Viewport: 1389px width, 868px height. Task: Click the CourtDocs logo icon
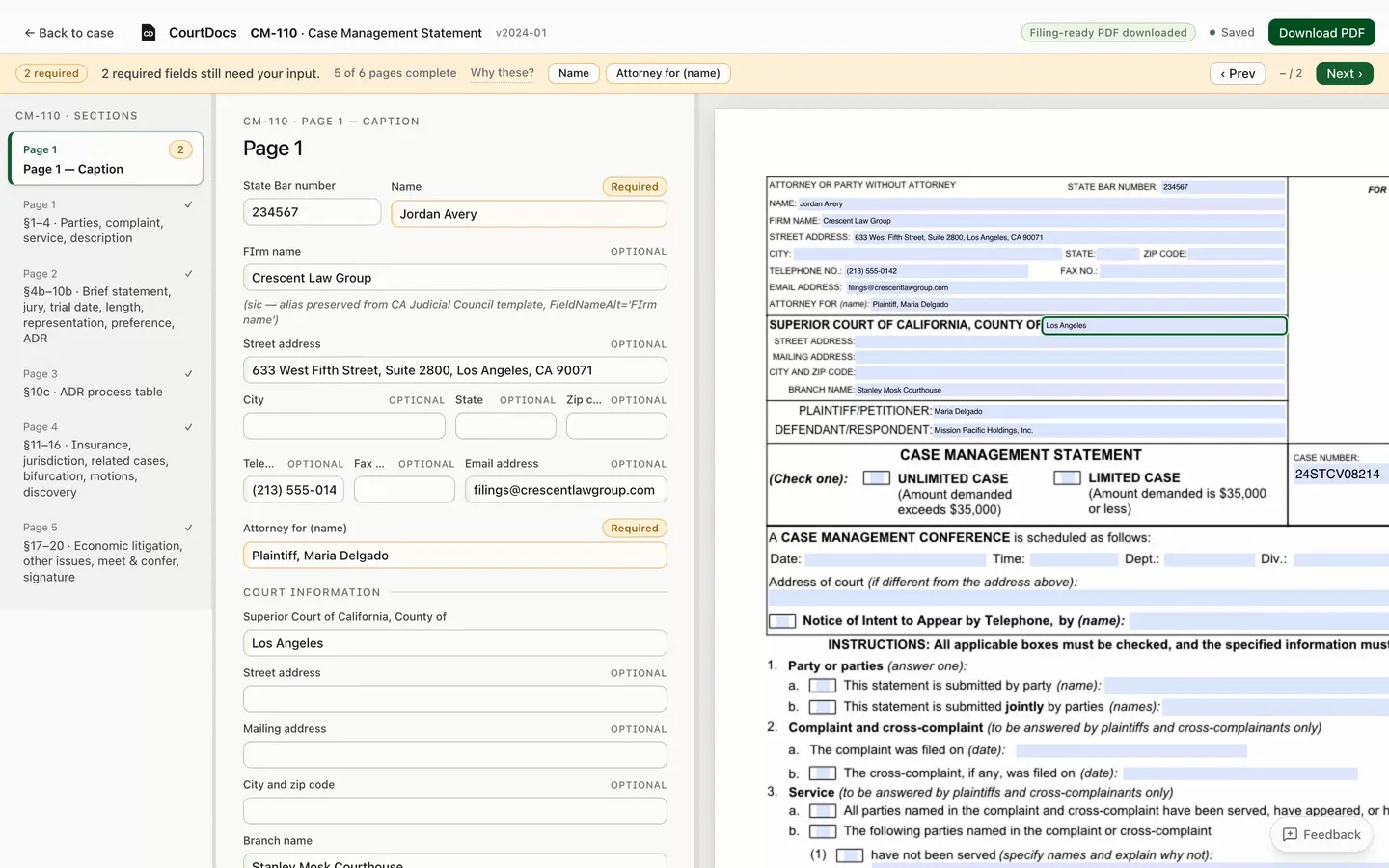149,33
